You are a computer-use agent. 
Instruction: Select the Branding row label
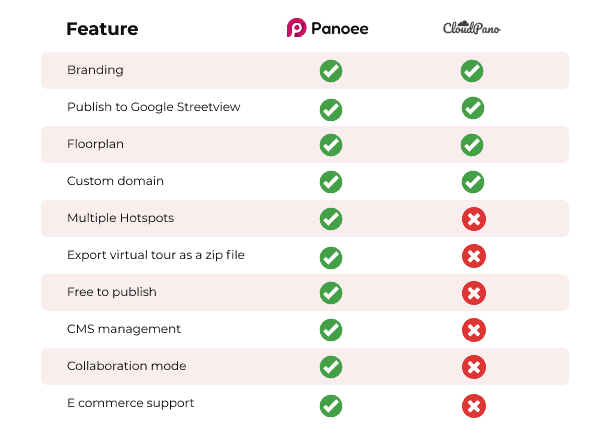[x=95, y=71]
